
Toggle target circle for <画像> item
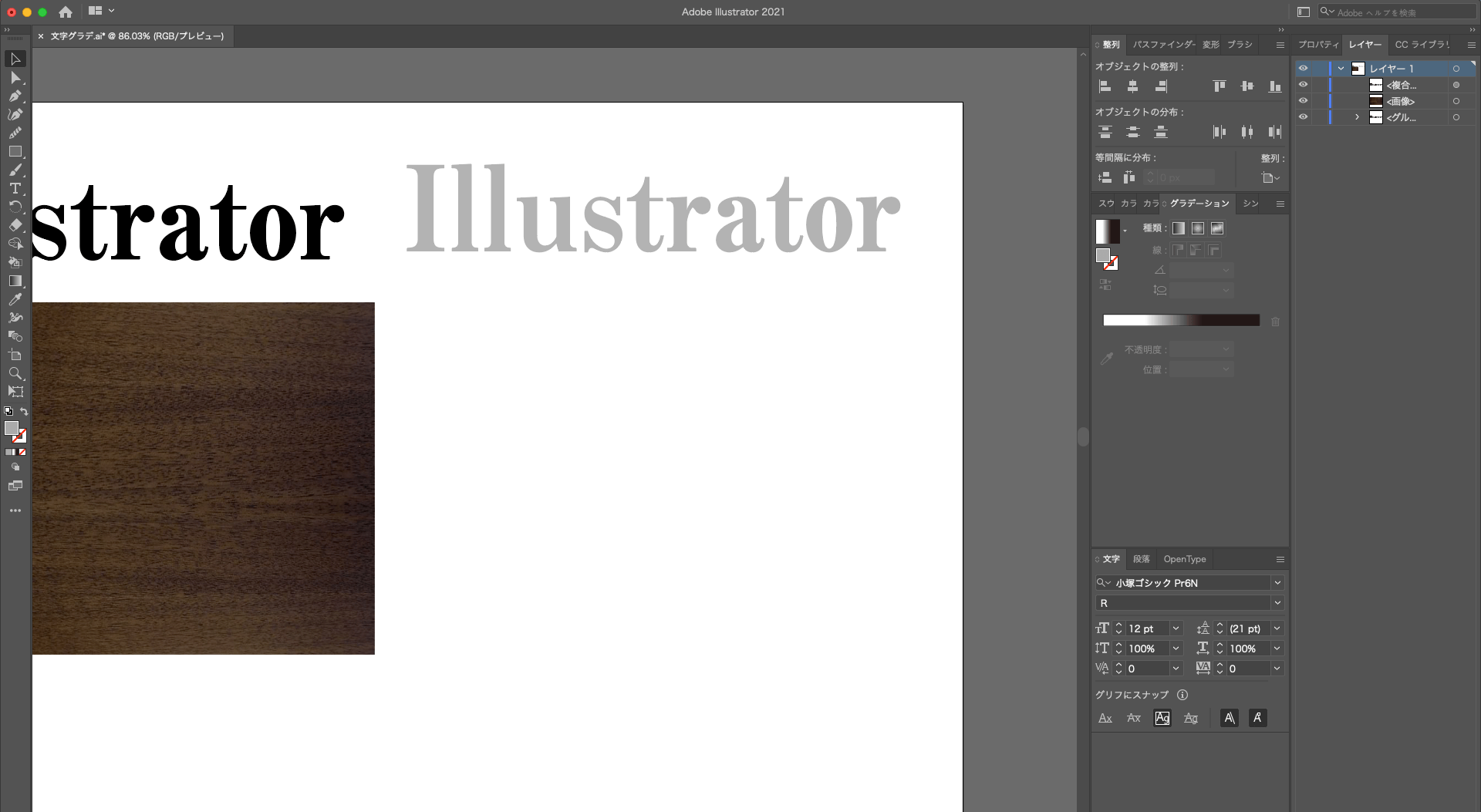[1456, 101]
